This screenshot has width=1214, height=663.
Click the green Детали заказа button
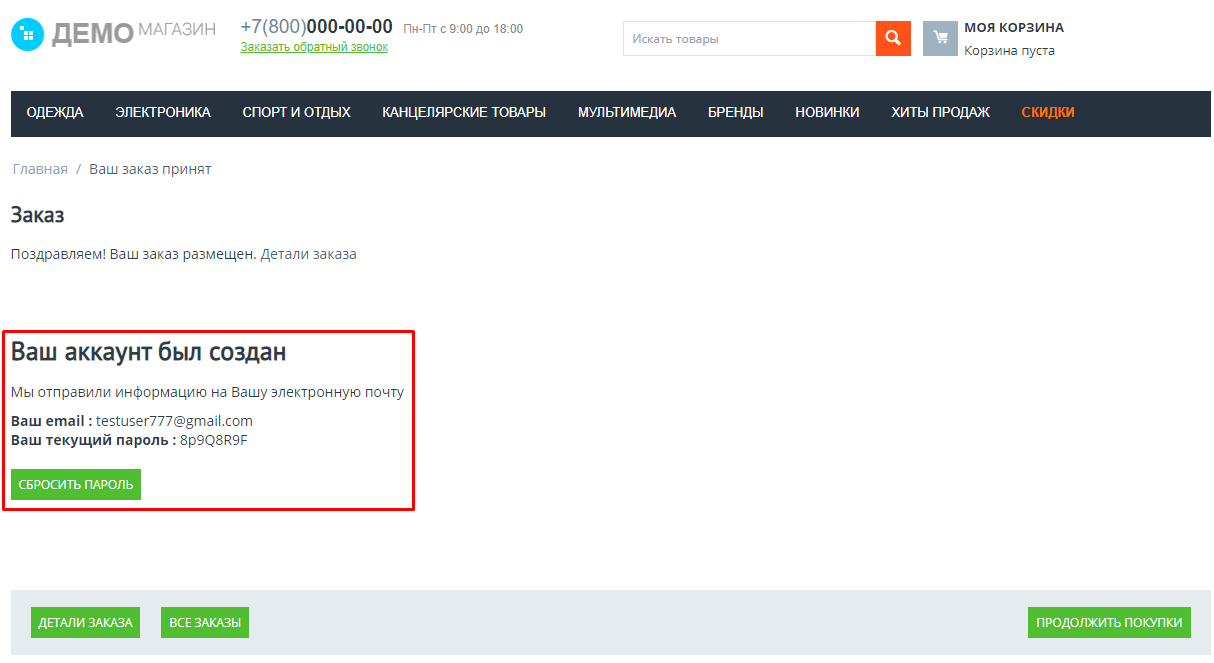pos(85,622)
